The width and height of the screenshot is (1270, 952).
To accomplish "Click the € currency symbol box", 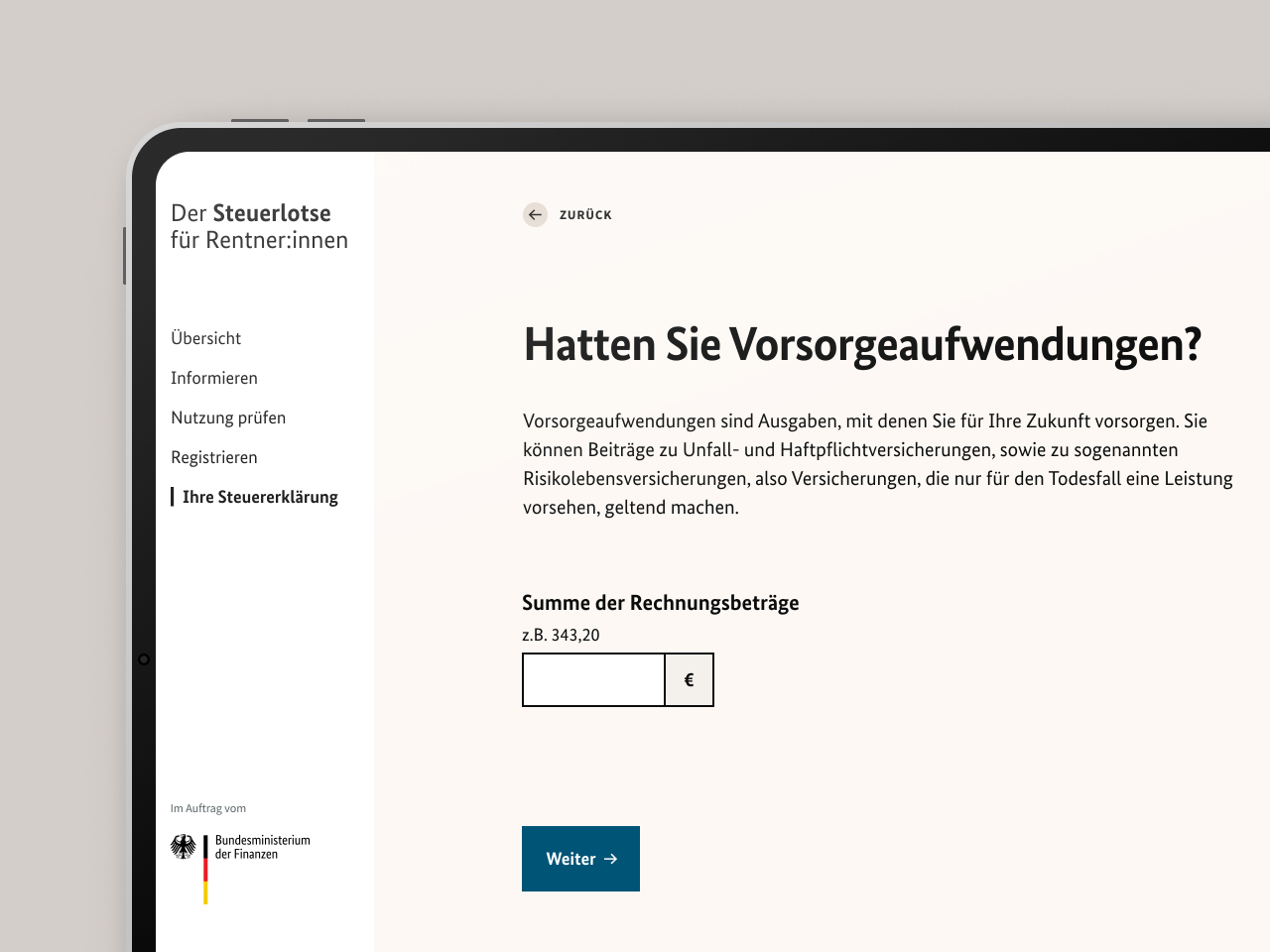I will point(689,679).
